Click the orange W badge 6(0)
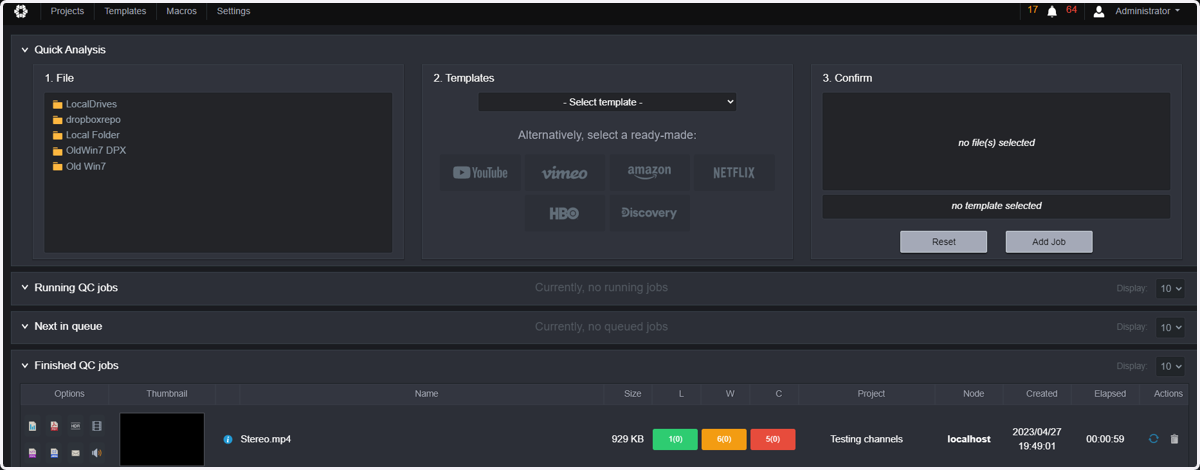 724,439
